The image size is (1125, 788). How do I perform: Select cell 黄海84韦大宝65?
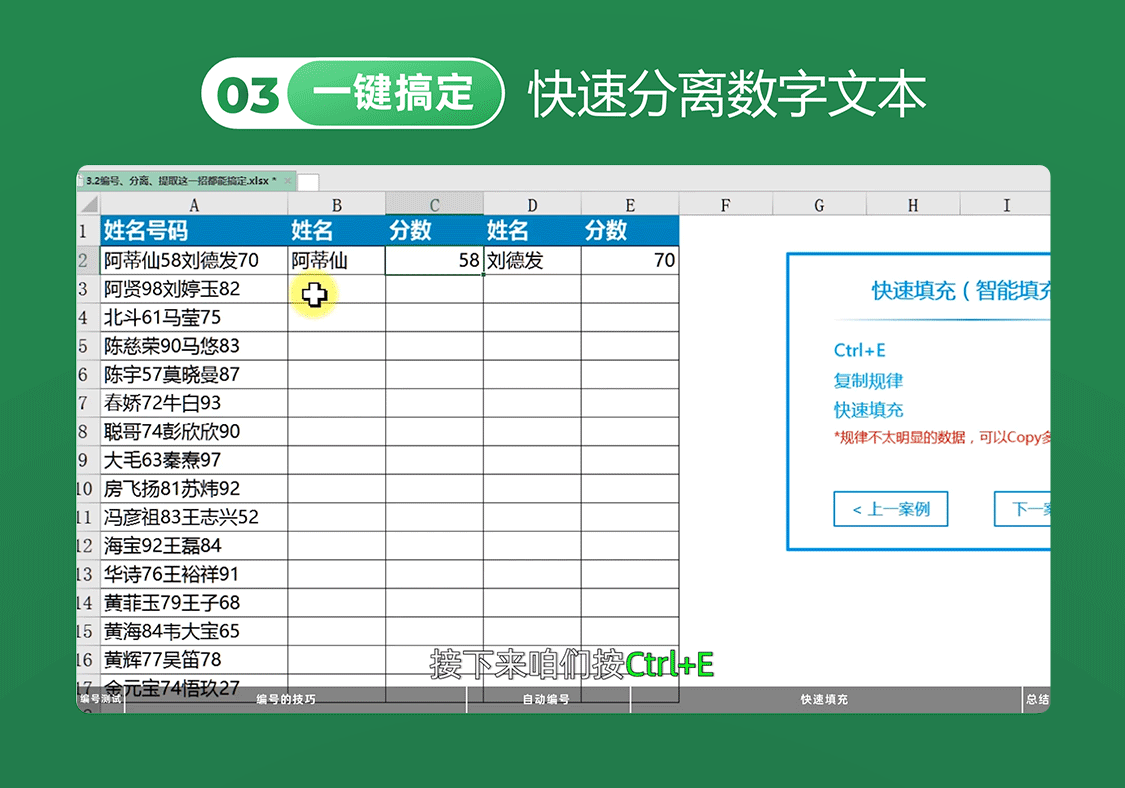point(194,631)
